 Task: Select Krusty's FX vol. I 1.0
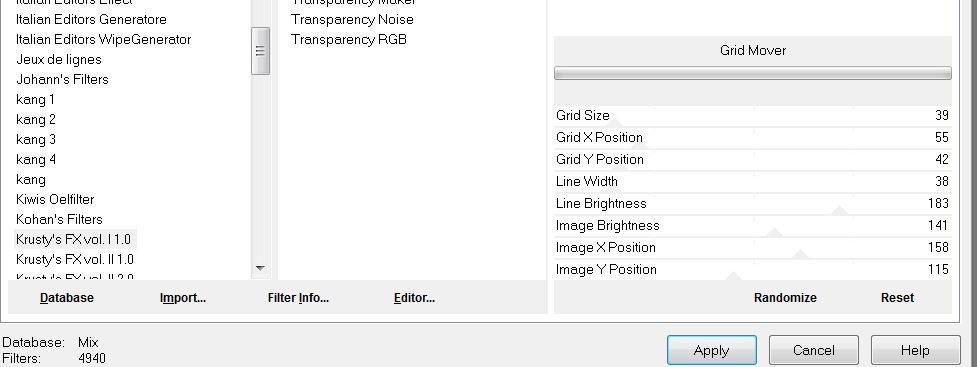pos(74,239)
